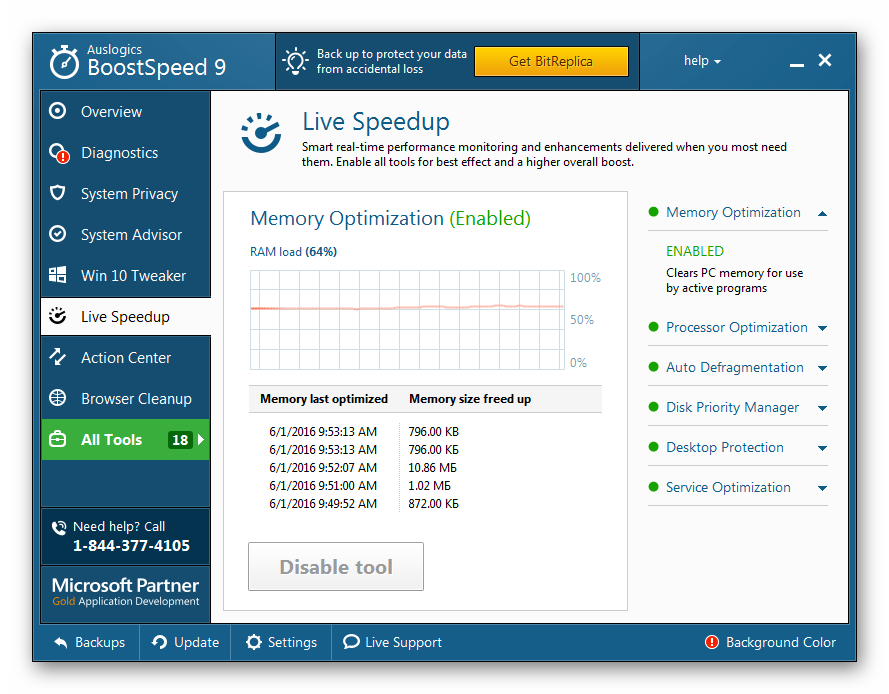Viewport: 889px width, 694px height.
Task: Click the Get BitReplica button
Action: 551,61
